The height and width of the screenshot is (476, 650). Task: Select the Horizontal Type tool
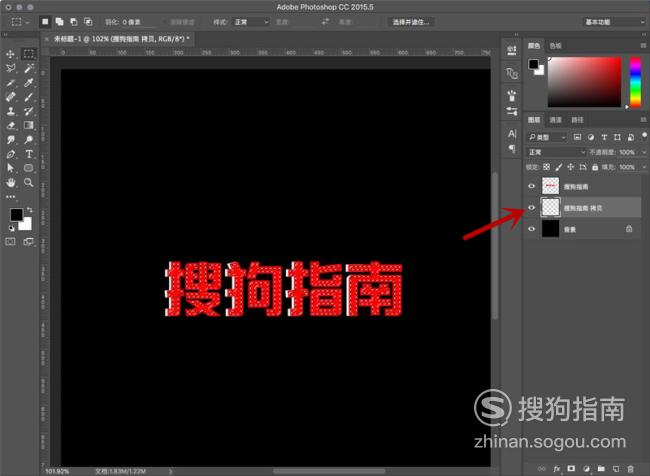29,154
